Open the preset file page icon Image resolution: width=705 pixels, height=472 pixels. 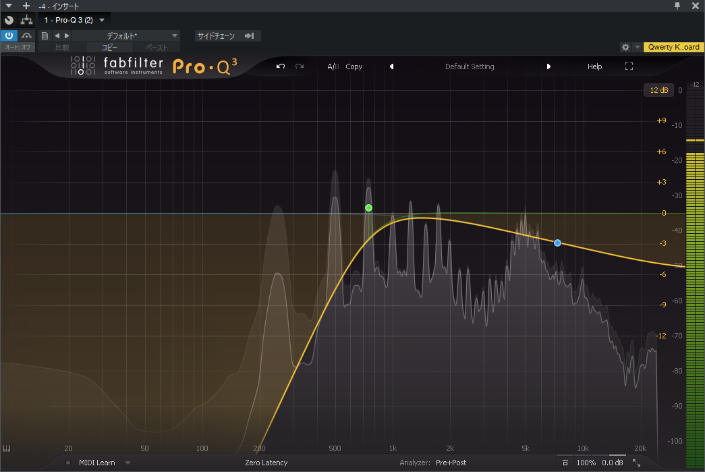(x=45, y=36)
